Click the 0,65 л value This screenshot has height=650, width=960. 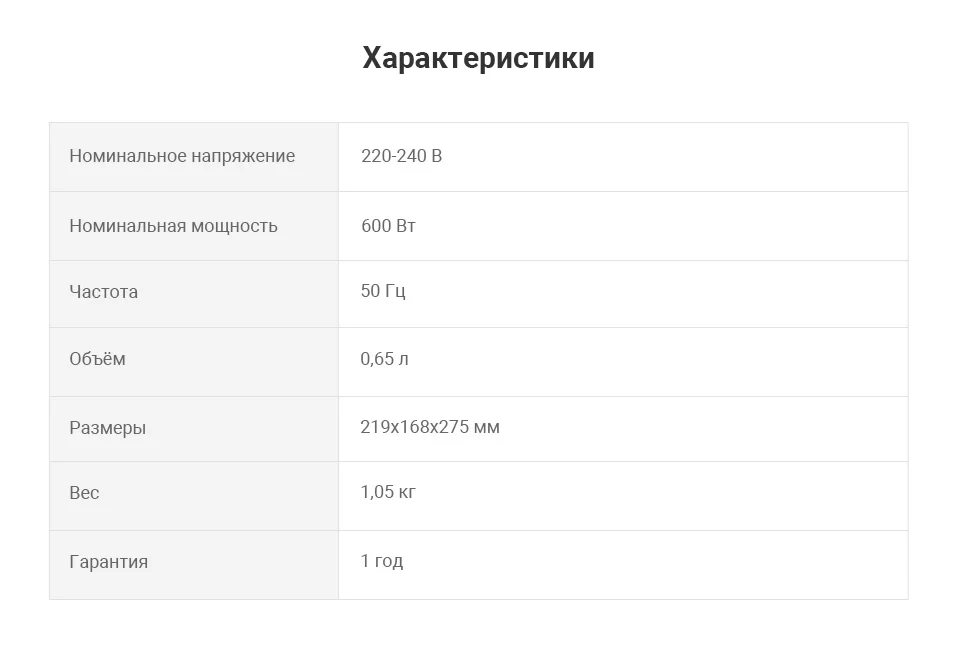click(384, 359)
